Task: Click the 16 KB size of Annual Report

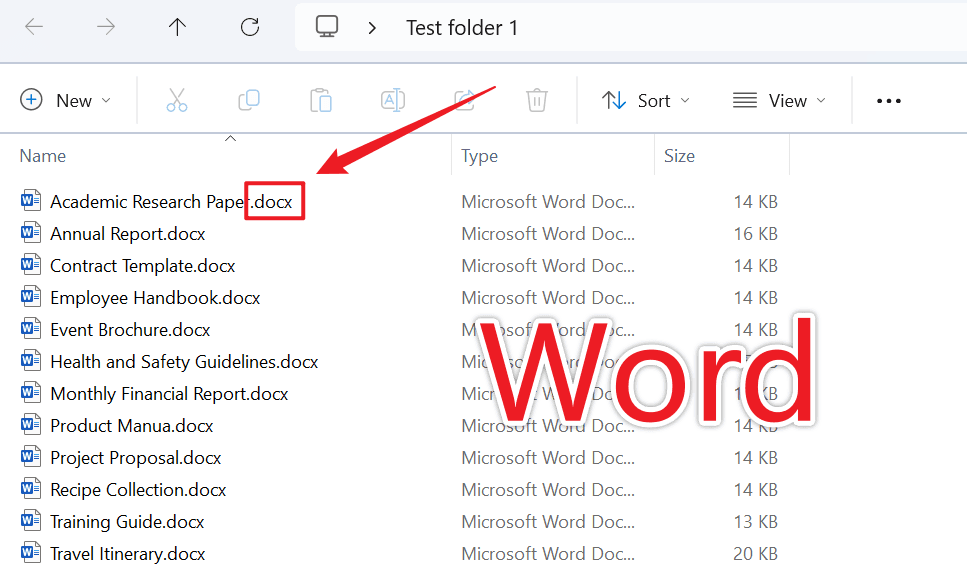Action: [x=755, y=234]
